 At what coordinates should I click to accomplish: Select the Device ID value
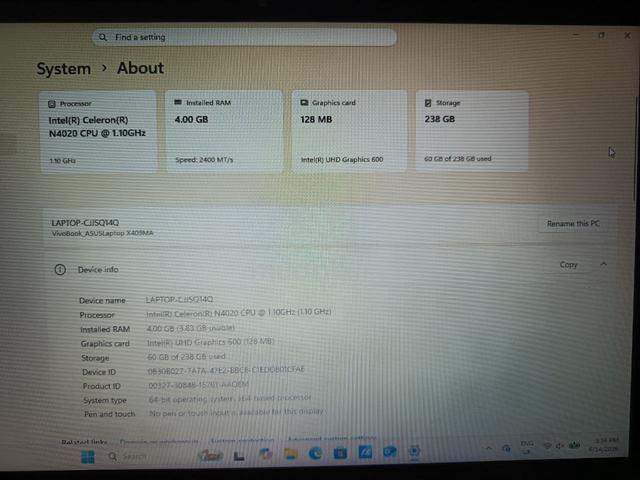coord(226,370)
